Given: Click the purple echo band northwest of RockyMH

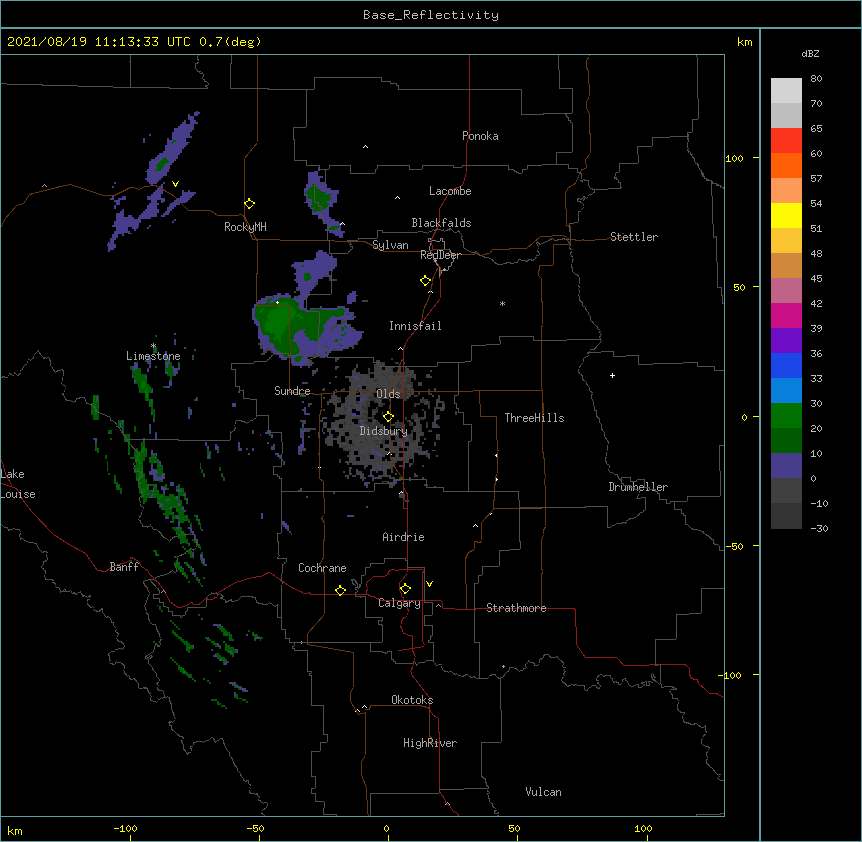Looking at the screenshot, I should (172, 148).
